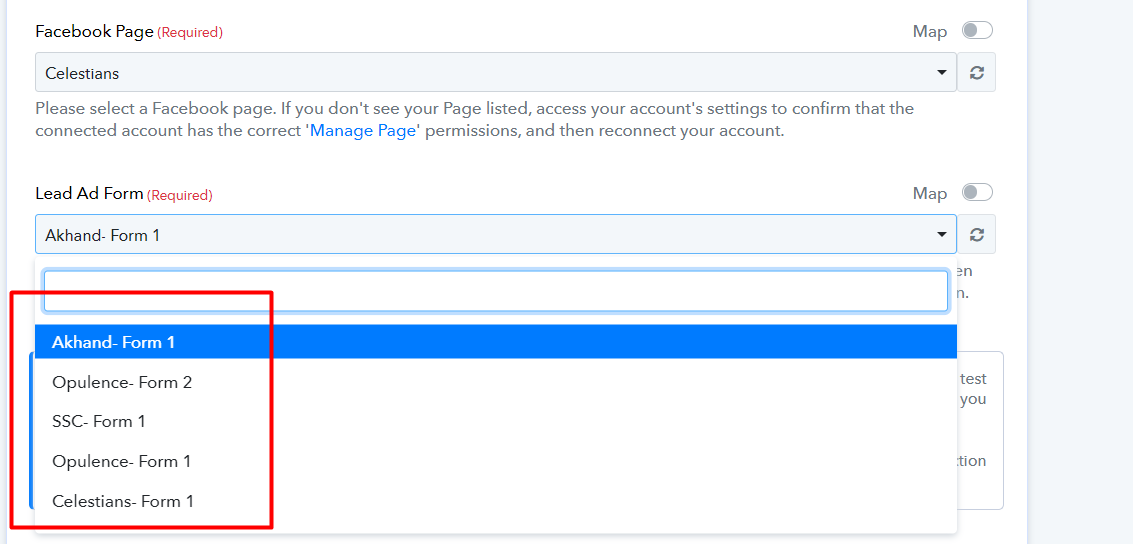
Task: Focus the dropdown search box
Action: pos(496,291)
